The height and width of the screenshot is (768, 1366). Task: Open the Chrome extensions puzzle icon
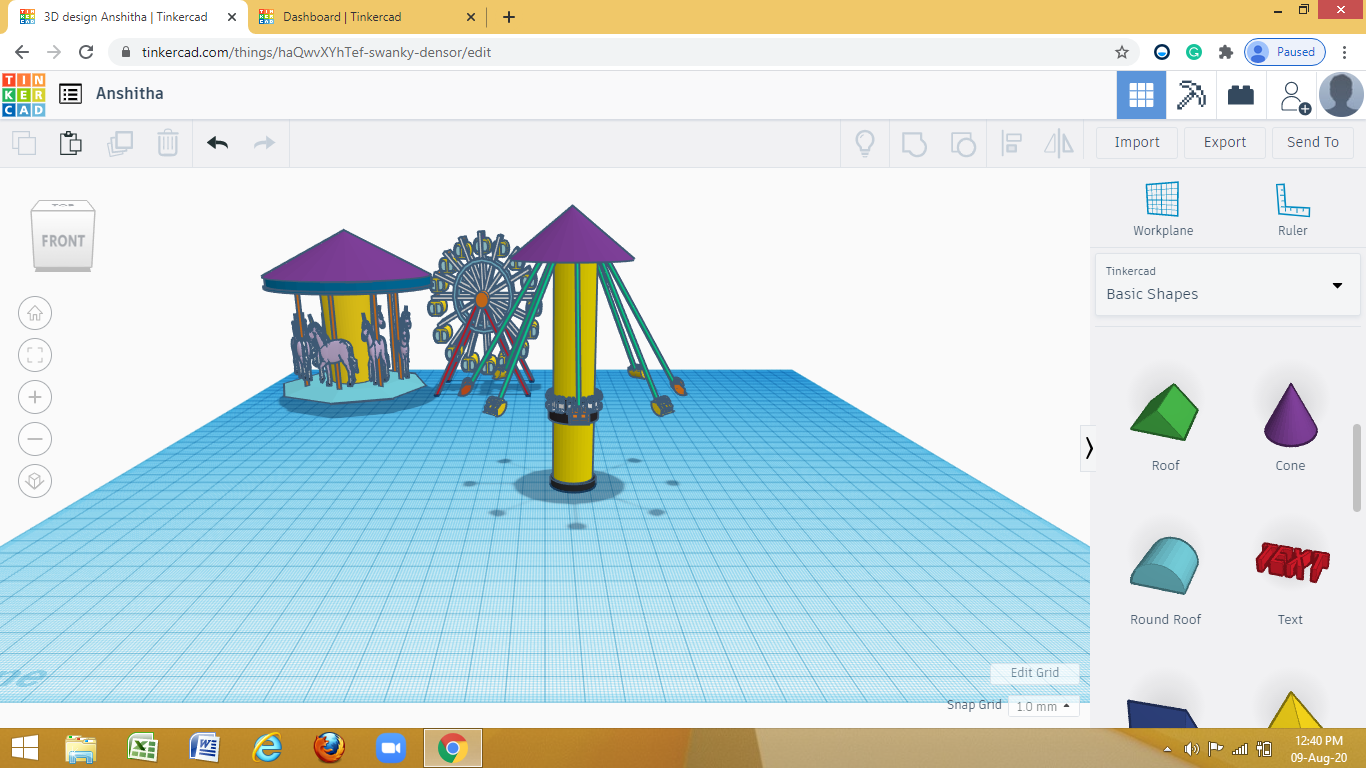(1225, 52)
